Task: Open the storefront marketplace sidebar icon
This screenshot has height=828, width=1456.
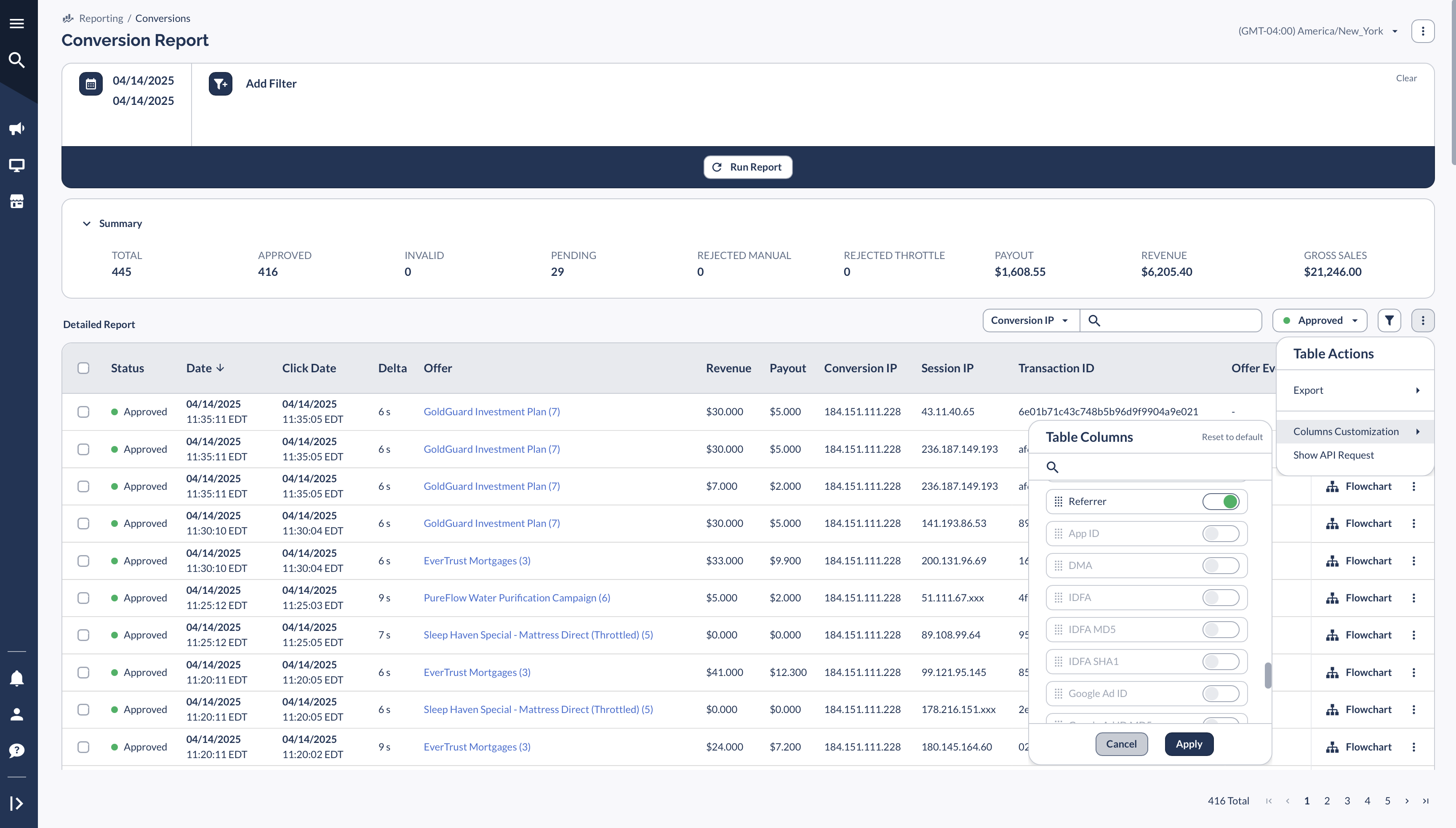Action: coord(17,201)
